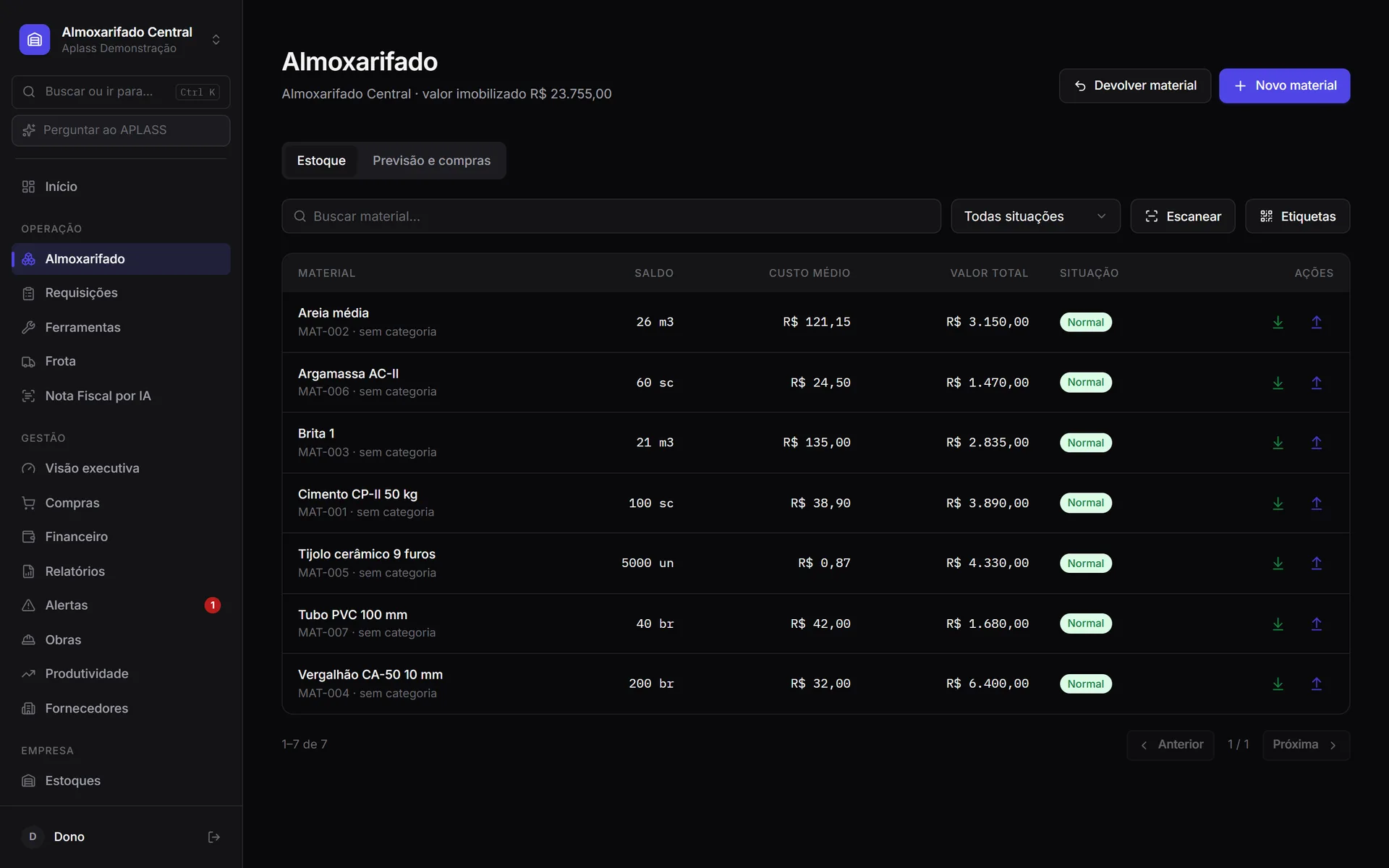Screen dimensions: 1389x868
Task: Click the green entry arrow for Tubo PVC 100 mm
Action: [x=1278, y=624]
